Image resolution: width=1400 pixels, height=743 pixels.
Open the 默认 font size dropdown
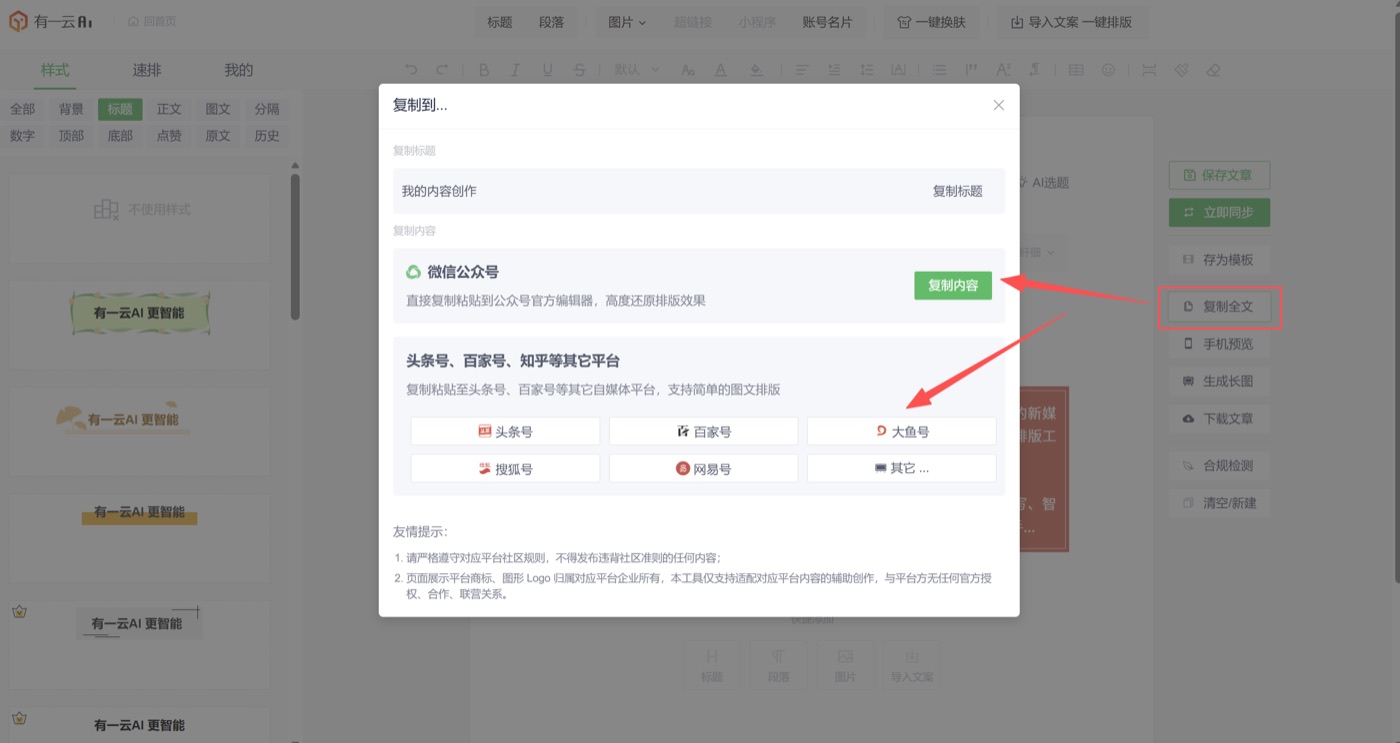coord(637,70)
